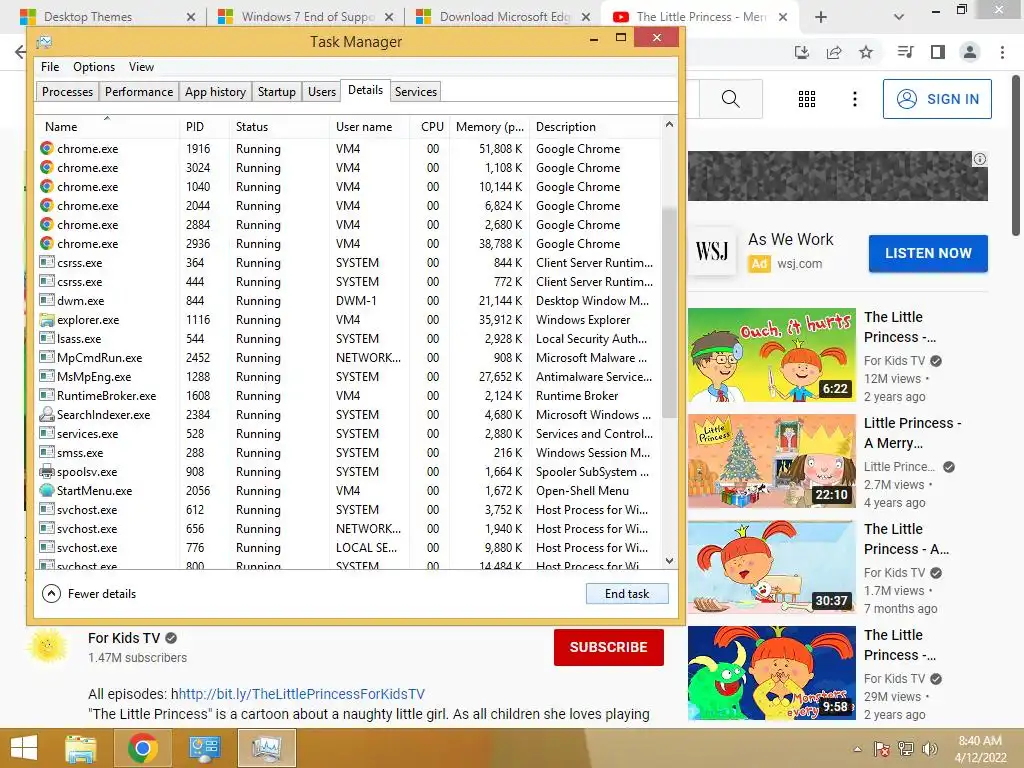Open Chrome media control icon
1024x768 pixels.
tap(905, 52)
